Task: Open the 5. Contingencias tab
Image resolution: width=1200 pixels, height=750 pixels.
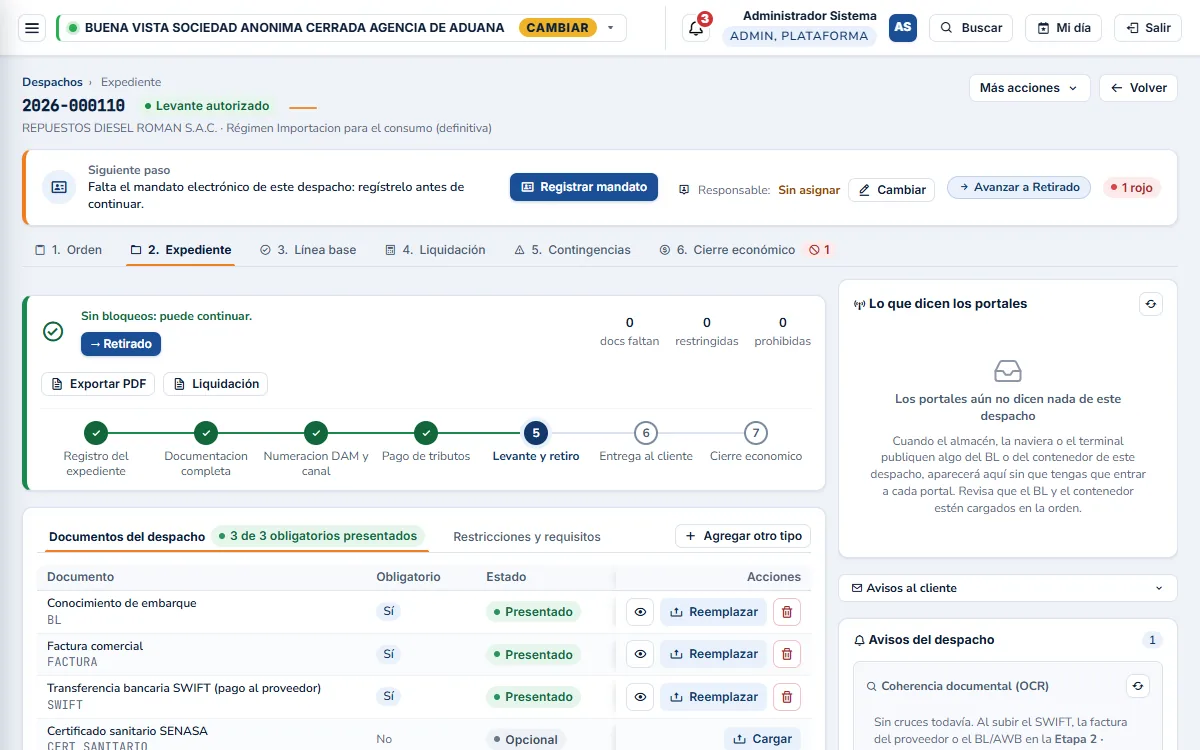Action: [572, 250]
